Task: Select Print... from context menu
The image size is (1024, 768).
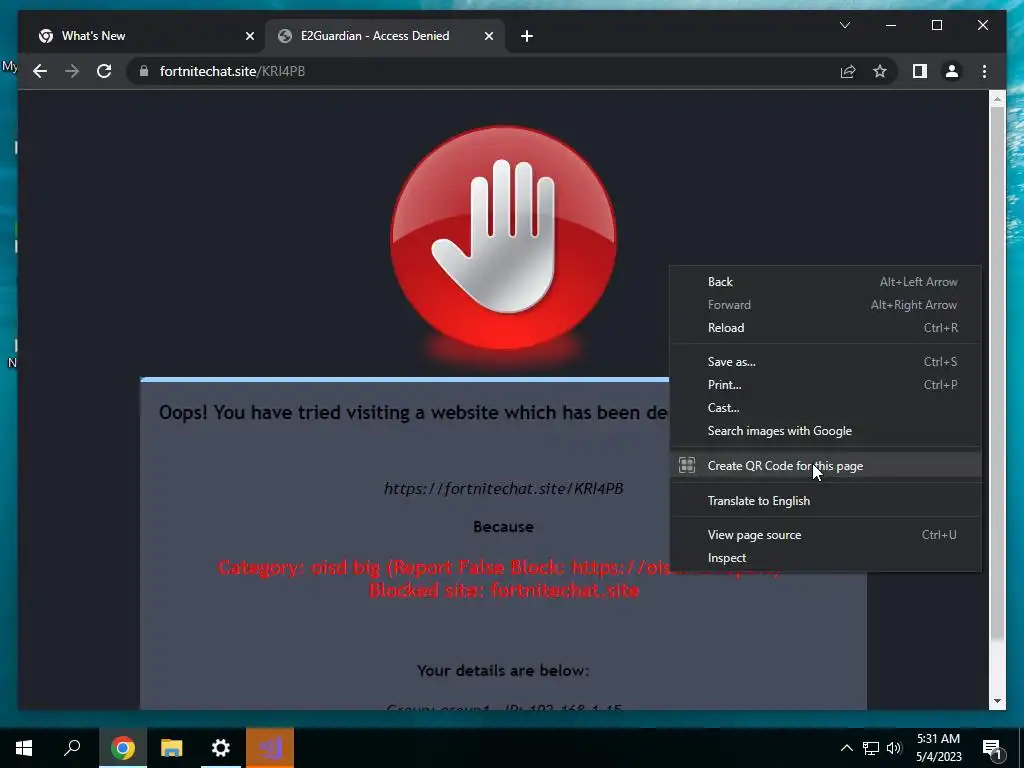Action: pyautogui.click(x=826, y=385)
